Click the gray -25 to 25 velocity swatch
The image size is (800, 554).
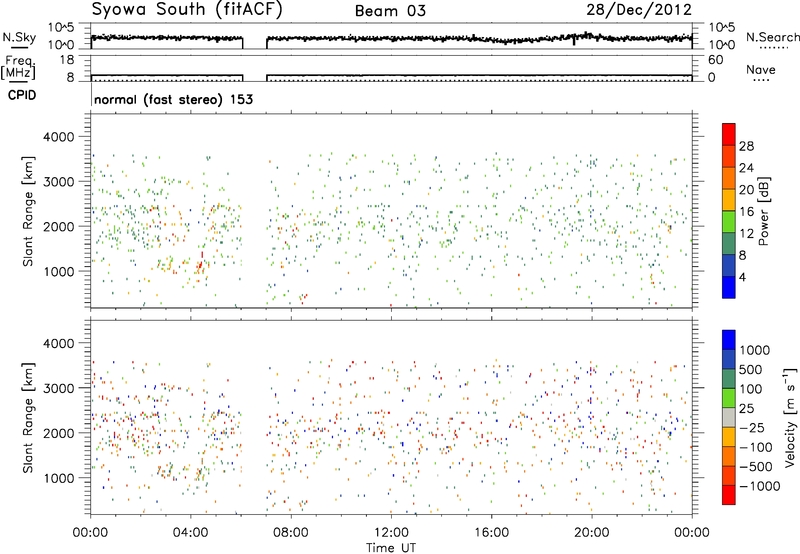click(x=729, y=417)
